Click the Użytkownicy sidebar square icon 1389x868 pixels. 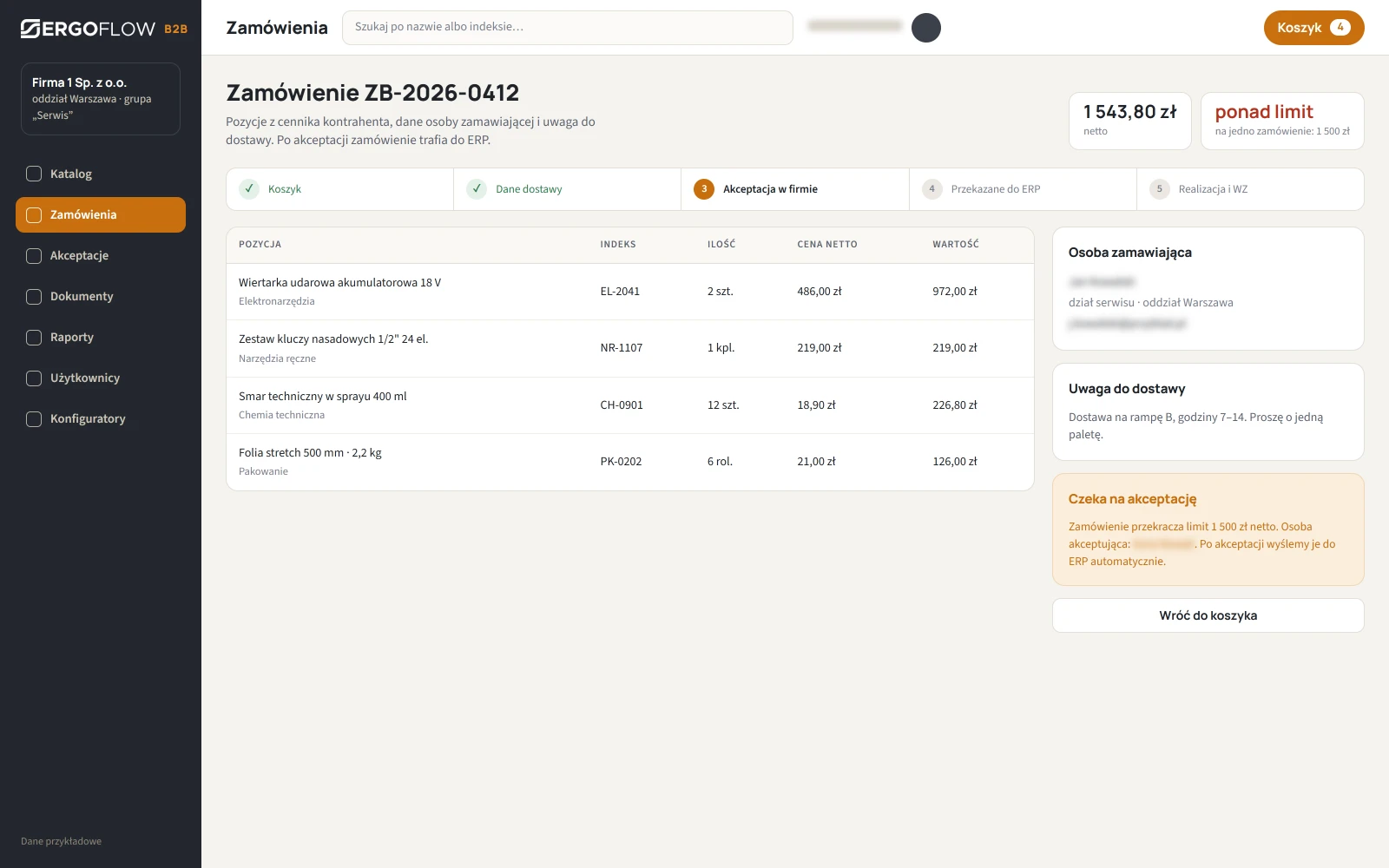point(34,378)
